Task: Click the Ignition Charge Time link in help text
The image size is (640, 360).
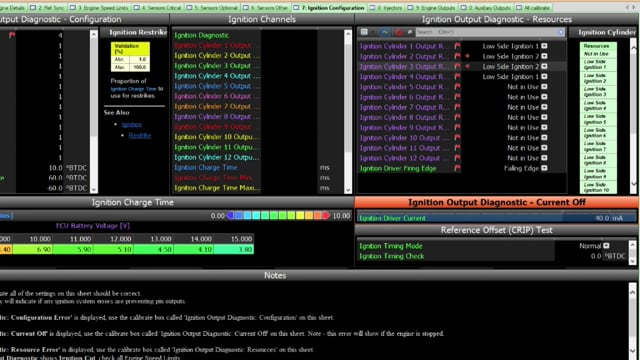Action: coord(133,89)
